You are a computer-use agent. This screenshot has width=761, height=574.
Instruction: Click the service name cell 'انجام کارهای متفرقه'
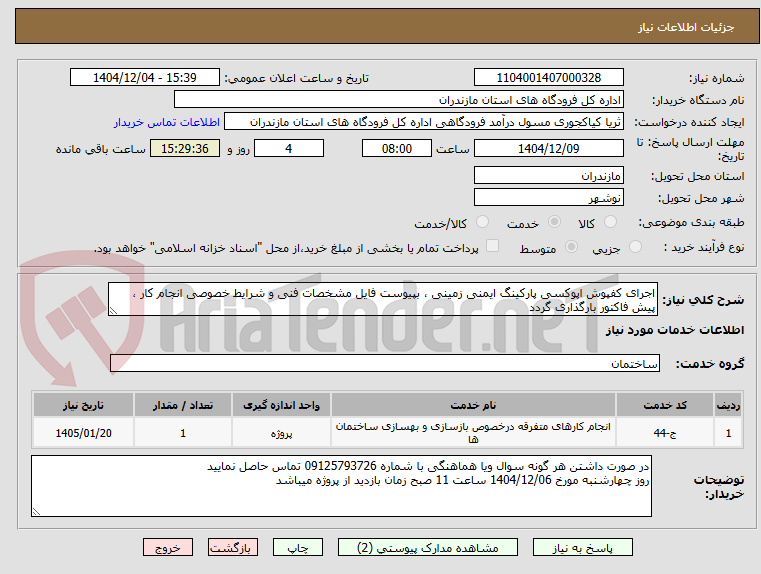click(473, 433)
